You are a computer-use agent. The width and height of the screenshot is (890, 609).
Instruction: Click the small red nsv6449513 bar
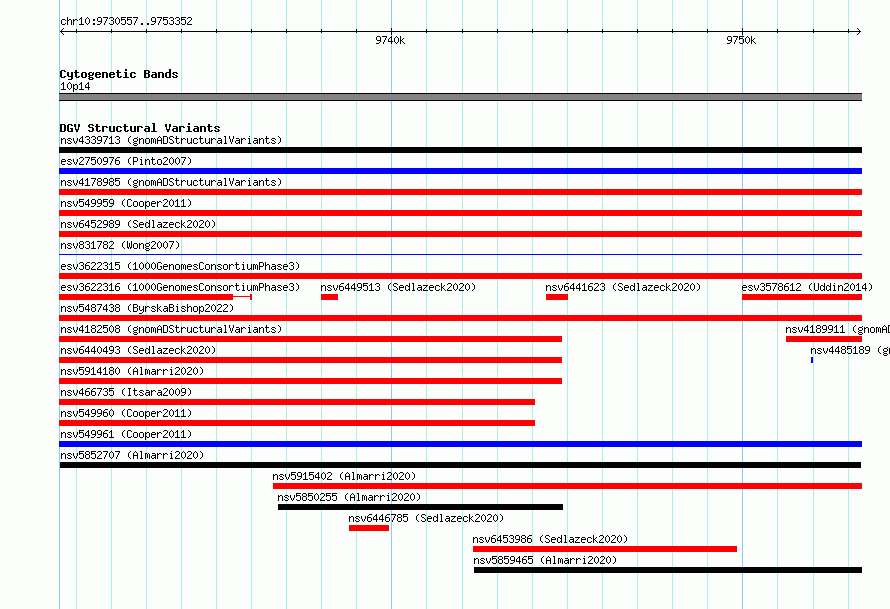tap(329, 297)
